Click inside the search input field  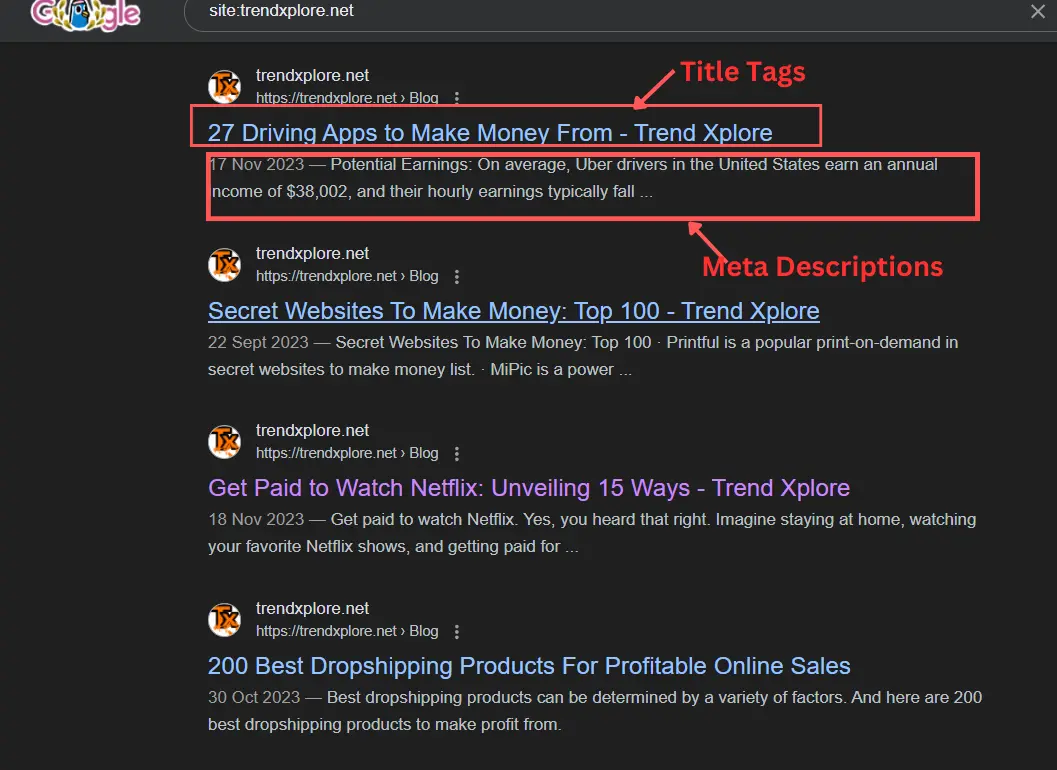coord(600,11)
